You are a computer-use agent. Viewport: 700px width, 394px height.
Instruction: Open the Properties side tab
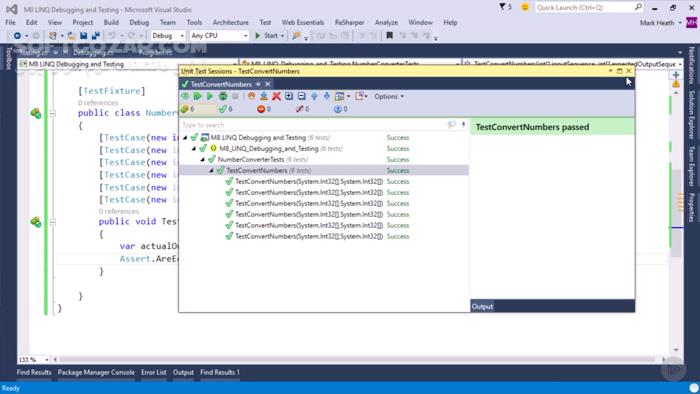coord(691,207)
